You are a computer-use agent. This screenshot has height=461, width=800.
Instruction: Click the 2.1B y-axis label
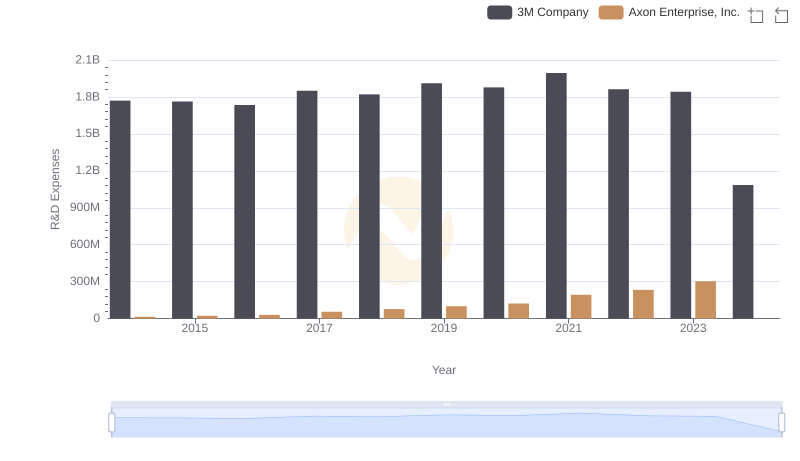coord(88,60)
